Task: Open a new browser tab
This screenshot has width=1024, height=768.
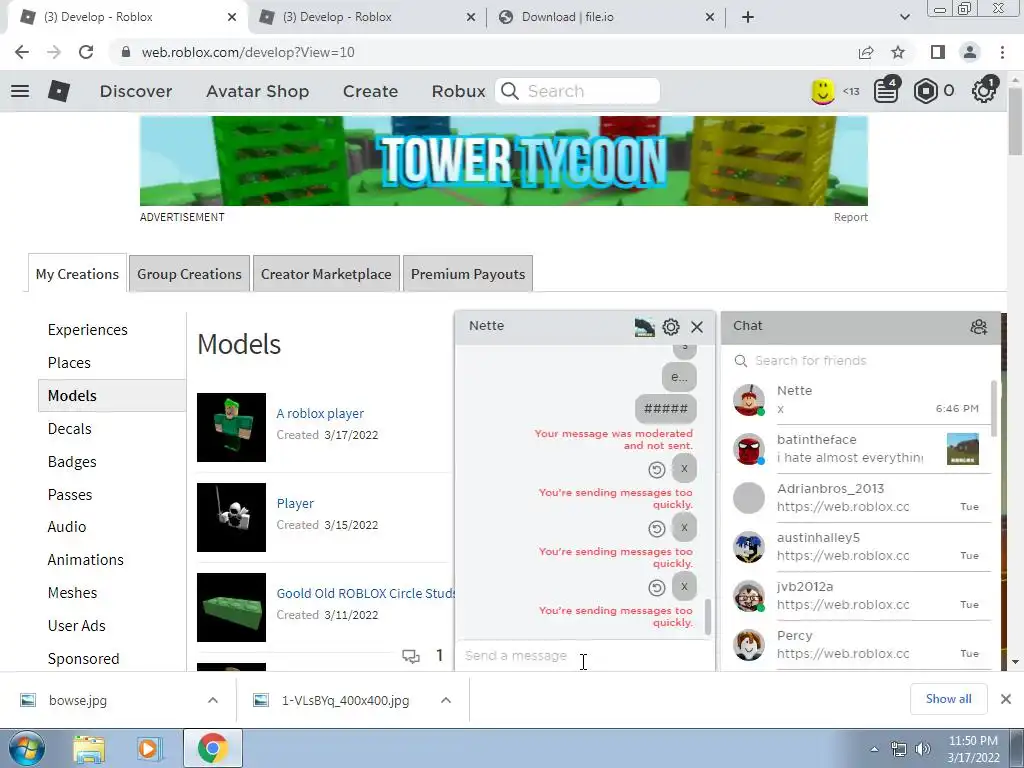Action: [x=748, y=17]
